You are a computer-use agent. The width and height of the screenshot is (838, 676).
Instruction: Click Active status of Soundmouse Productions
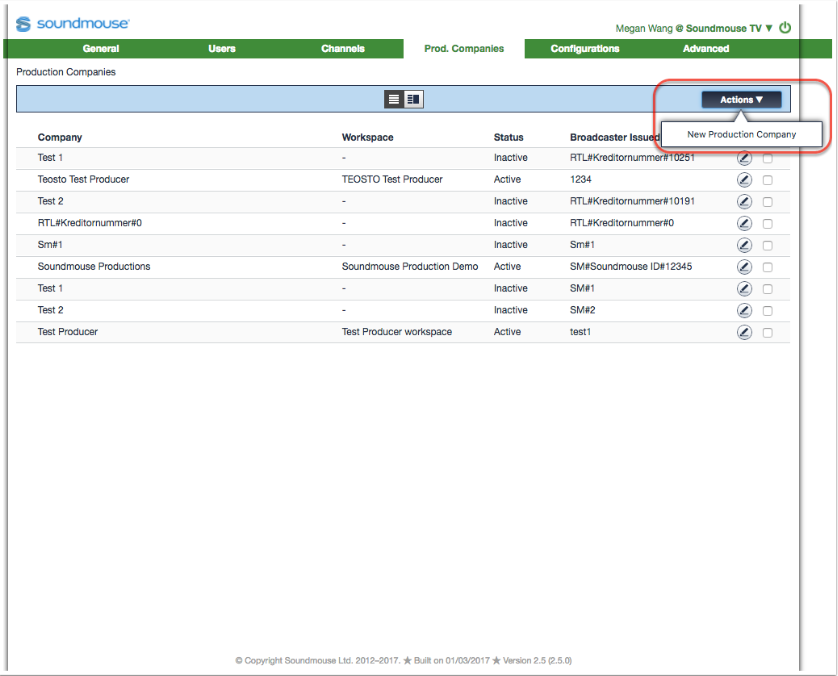[507, 267]
